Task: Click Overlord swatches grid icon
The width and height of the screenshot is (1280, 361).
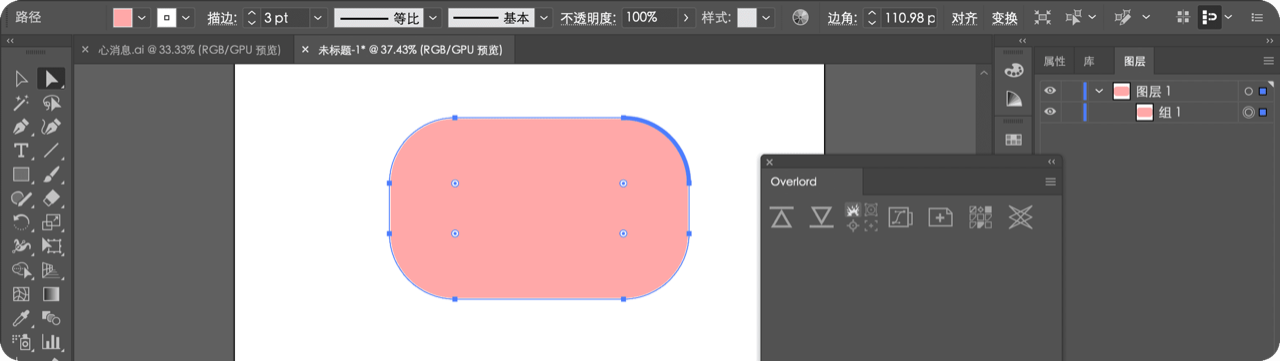Action: pyautogui.click(x=981, y=216)
